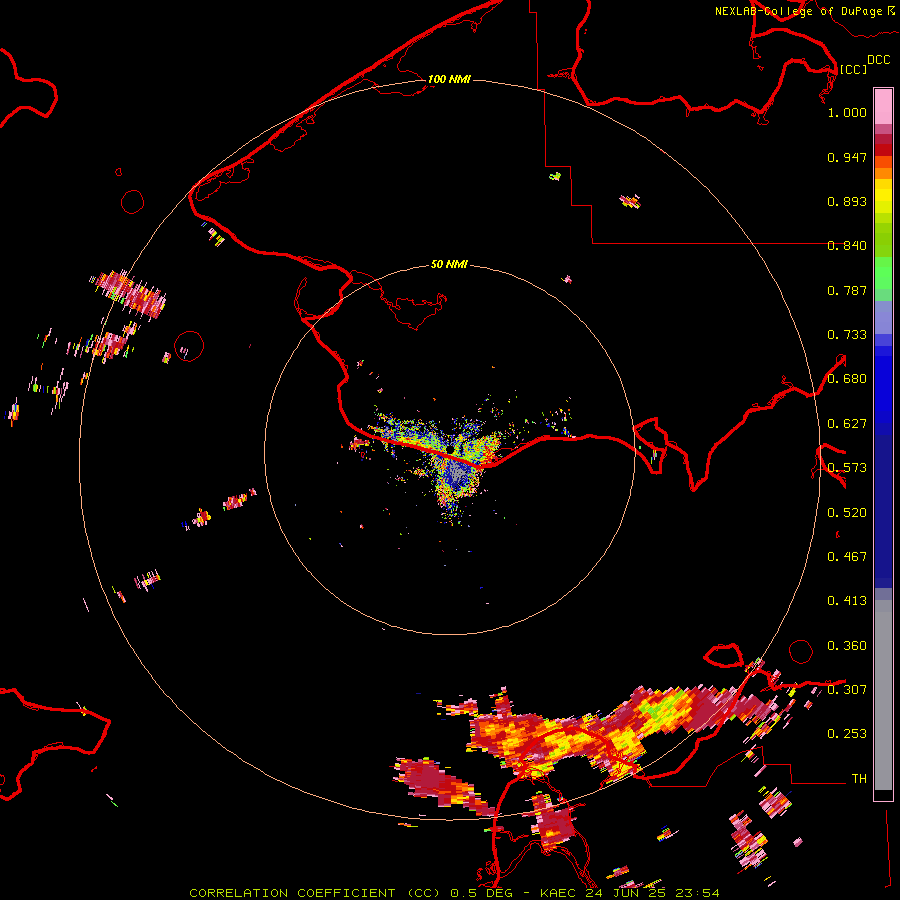Click the 0.5 DEG tilt text
This screenshot has width=900, height=900.
click(x=483, y=893)
